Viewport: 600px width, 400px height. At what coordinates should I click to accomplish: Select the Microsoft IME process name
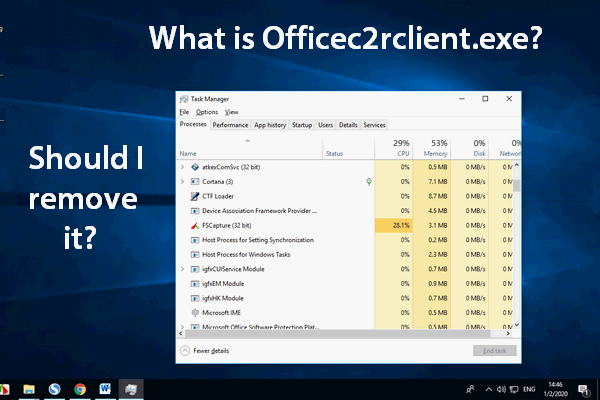222,313
